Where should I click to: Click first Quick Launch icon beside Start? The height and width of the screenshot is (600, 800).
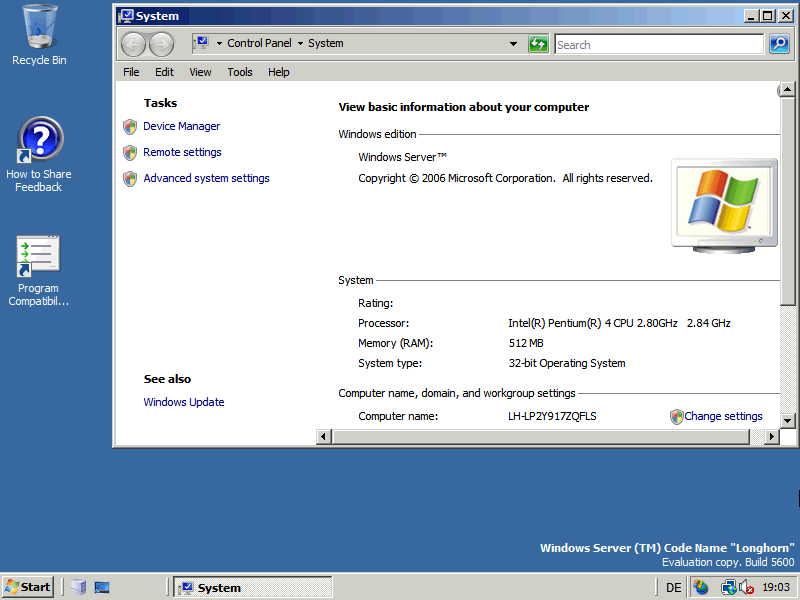79,587
